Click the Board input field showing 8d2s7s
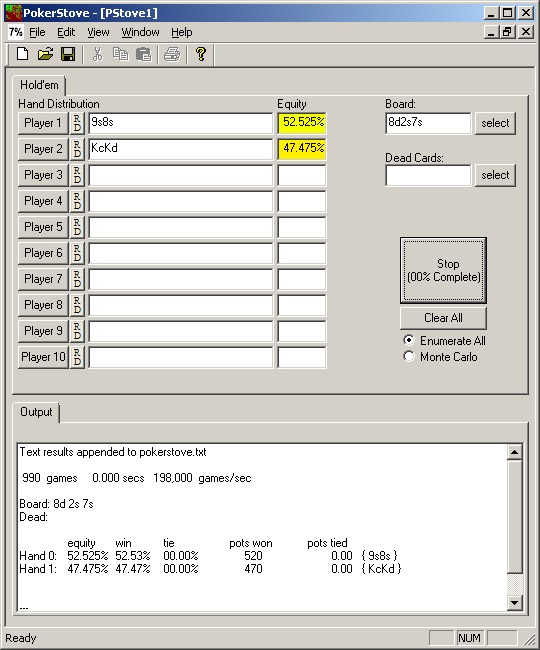The image size is (540, 650). [428, 123]
